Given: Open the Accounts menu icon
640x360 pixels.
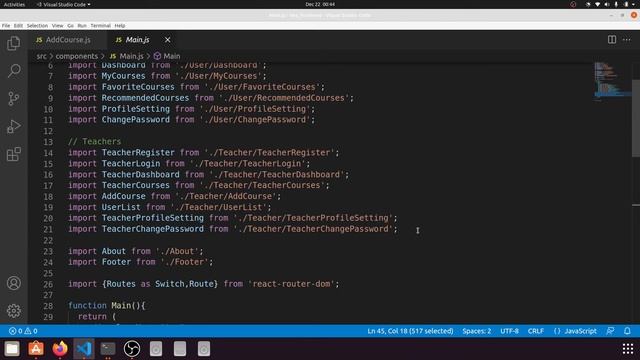Looking at the screenshot, I should pyautogui.click(x=13, y=283).
